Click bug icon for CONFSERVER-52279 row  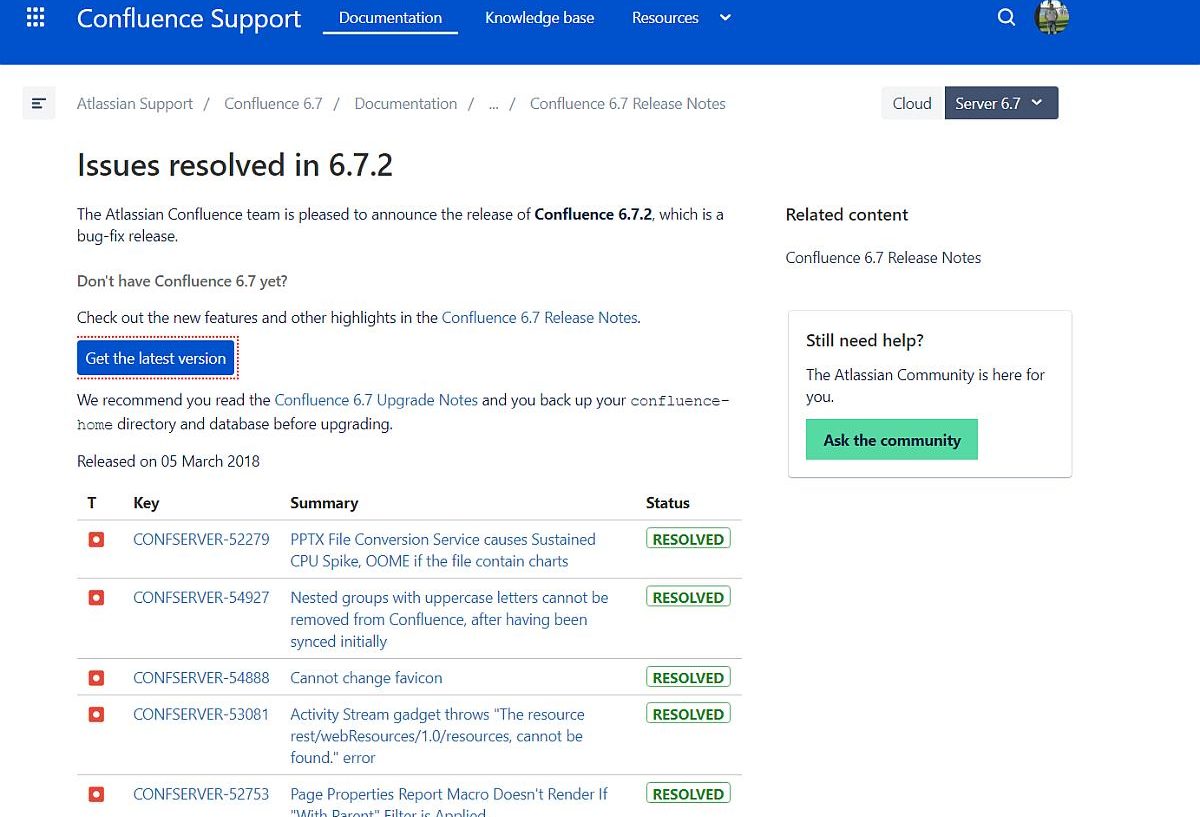point(96,539)
